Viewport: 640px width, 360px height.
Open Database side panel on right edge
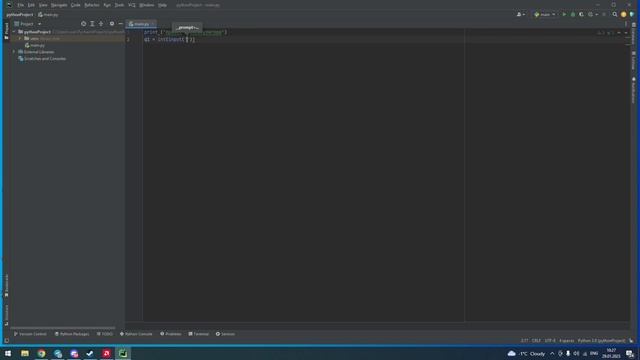pyautogui.click(x=633, y=34)
